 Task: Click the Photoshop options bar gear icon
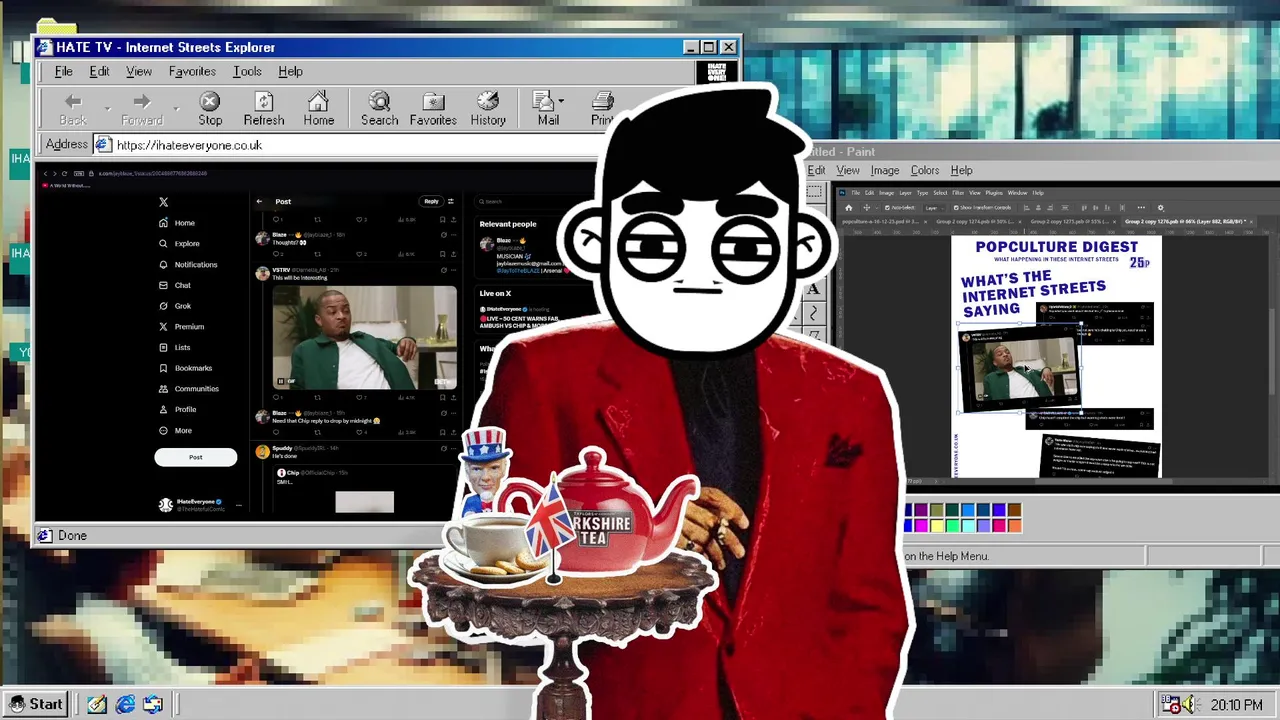pyautogui.click(x=1161, y=208)
